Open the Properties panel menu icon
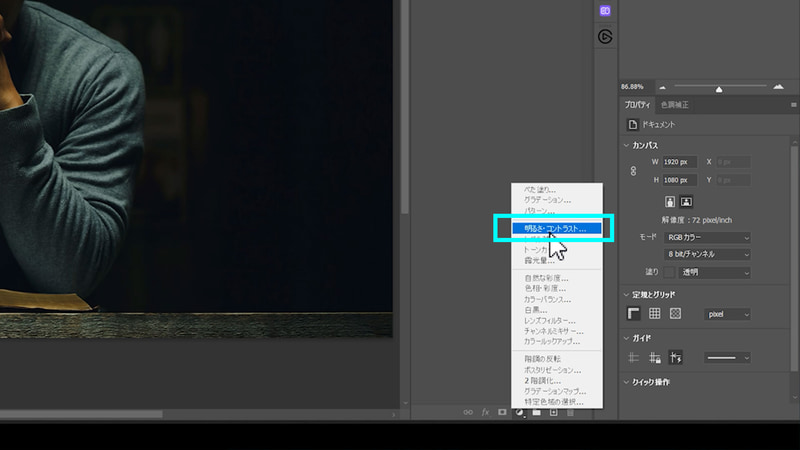 793,105
